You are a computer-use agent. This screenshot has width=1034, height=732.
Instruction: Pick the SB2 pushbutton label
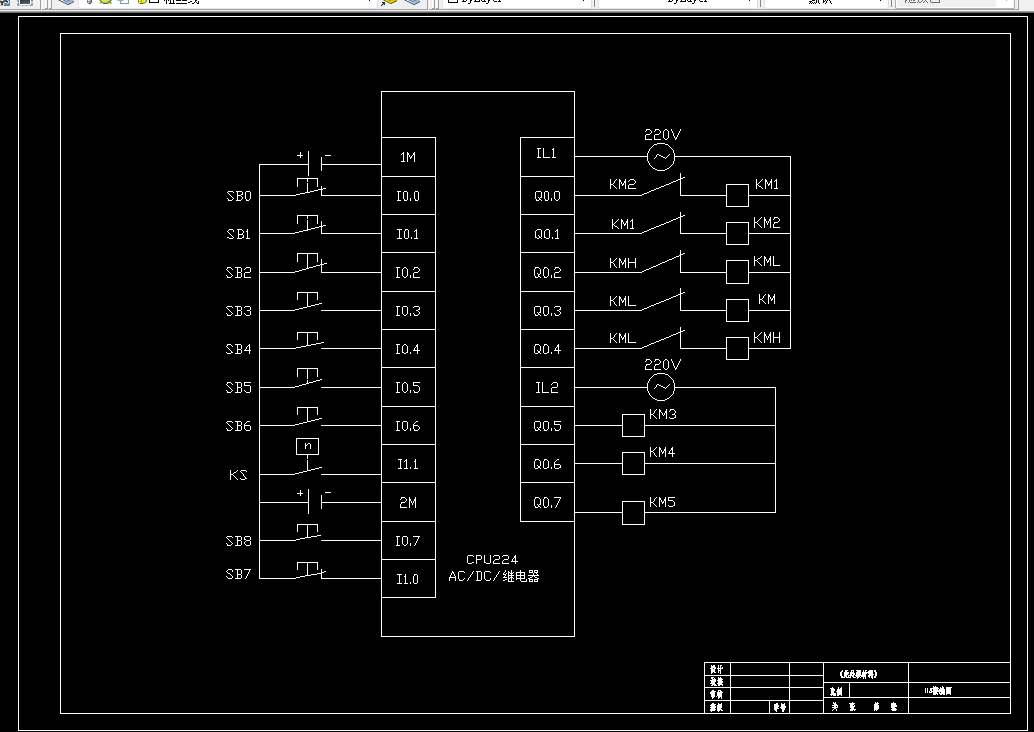point(239,272)
